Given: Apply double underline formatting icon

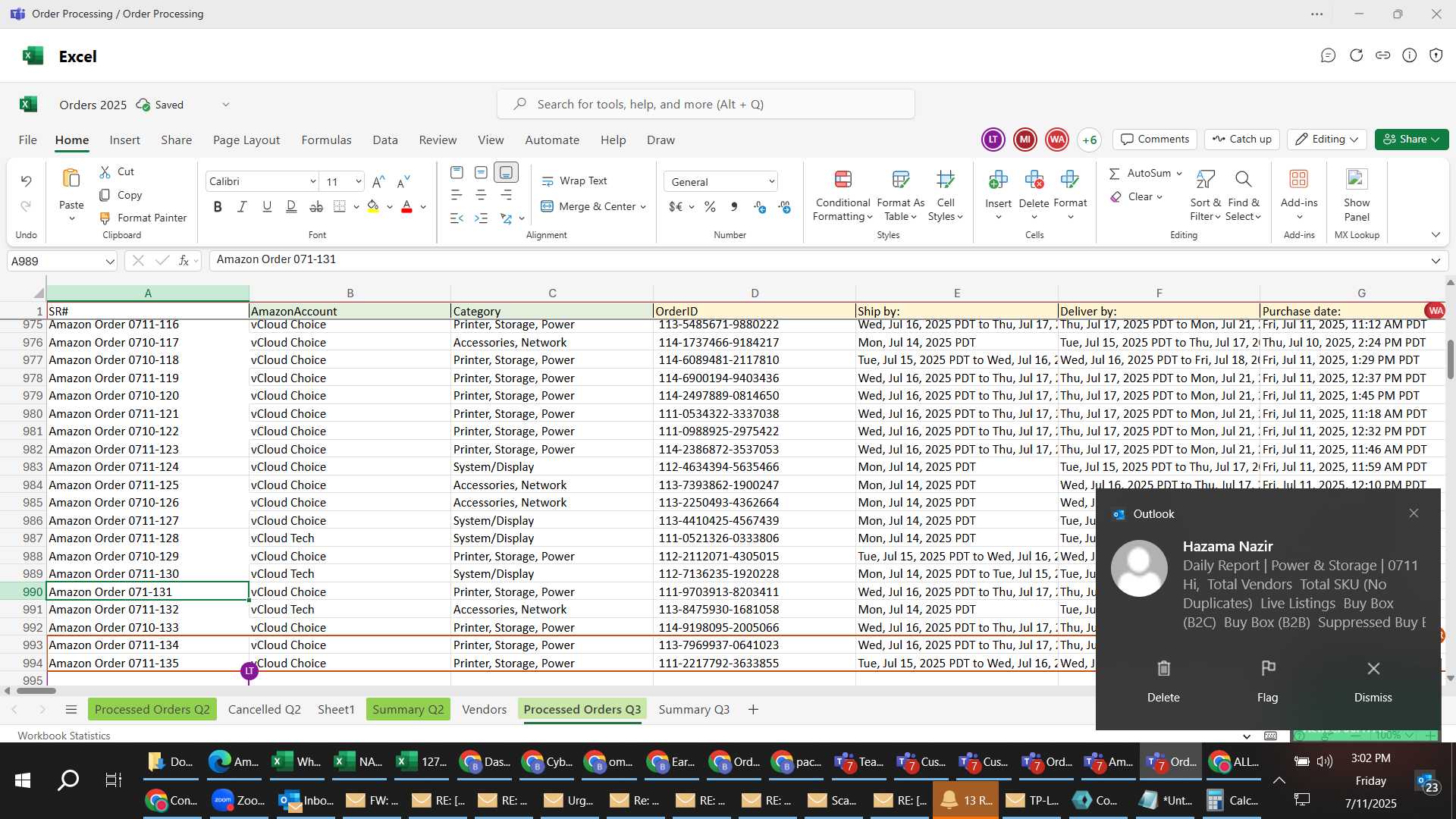Looking at the screenshot, I should [x=291, y=206].
